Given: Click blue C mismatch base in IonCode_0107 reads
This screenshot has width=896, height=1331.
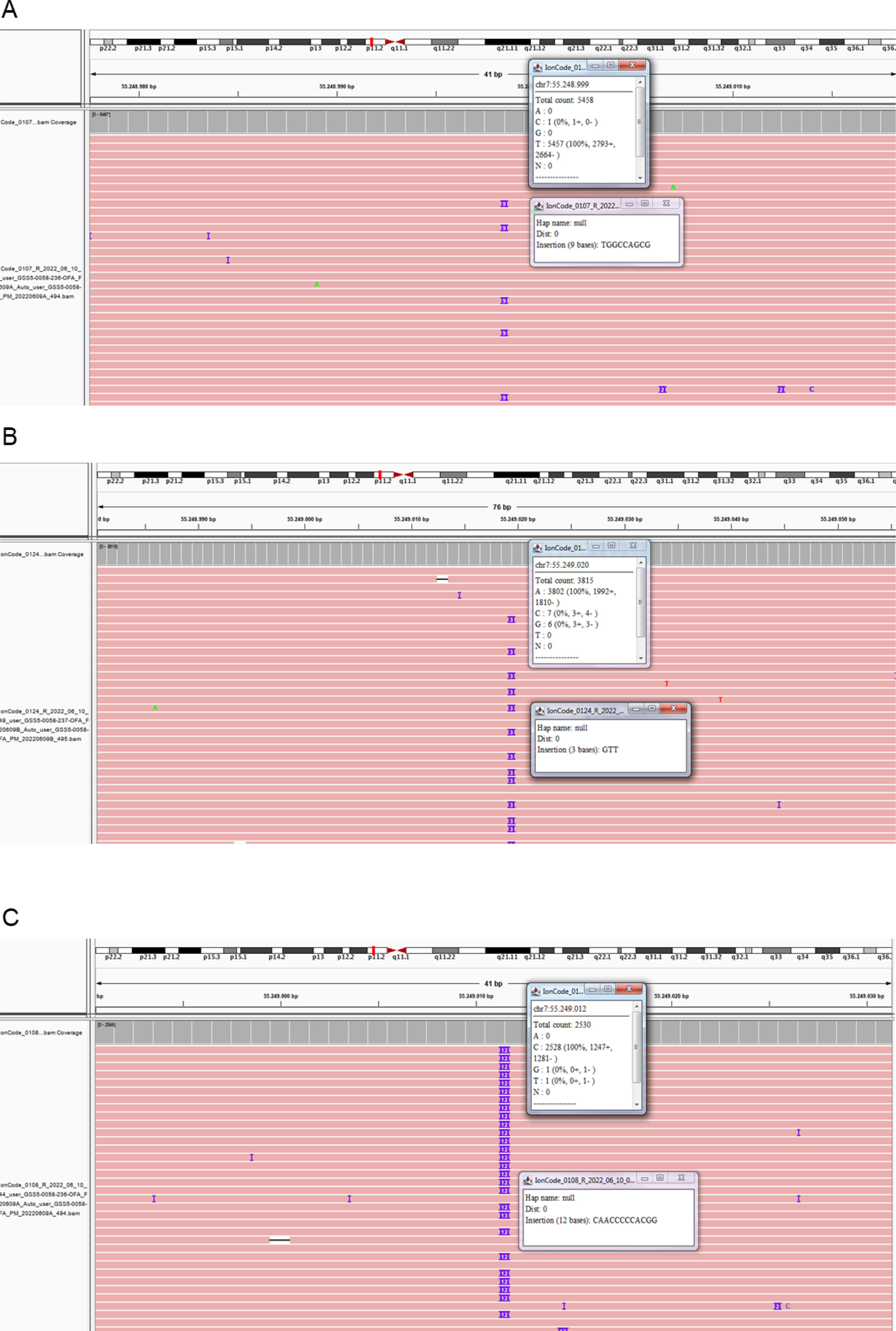Looking at the screenshot, I should (812, 389).
